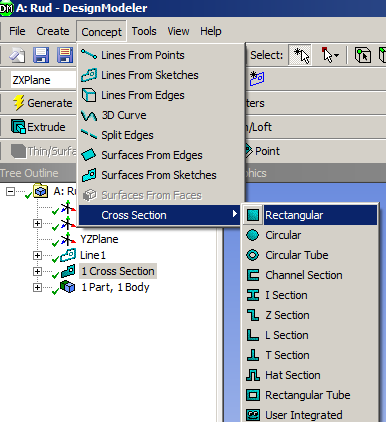The image size is (386, 422).
Task: Click the New file toolbar icon
Action: (17, 55)
